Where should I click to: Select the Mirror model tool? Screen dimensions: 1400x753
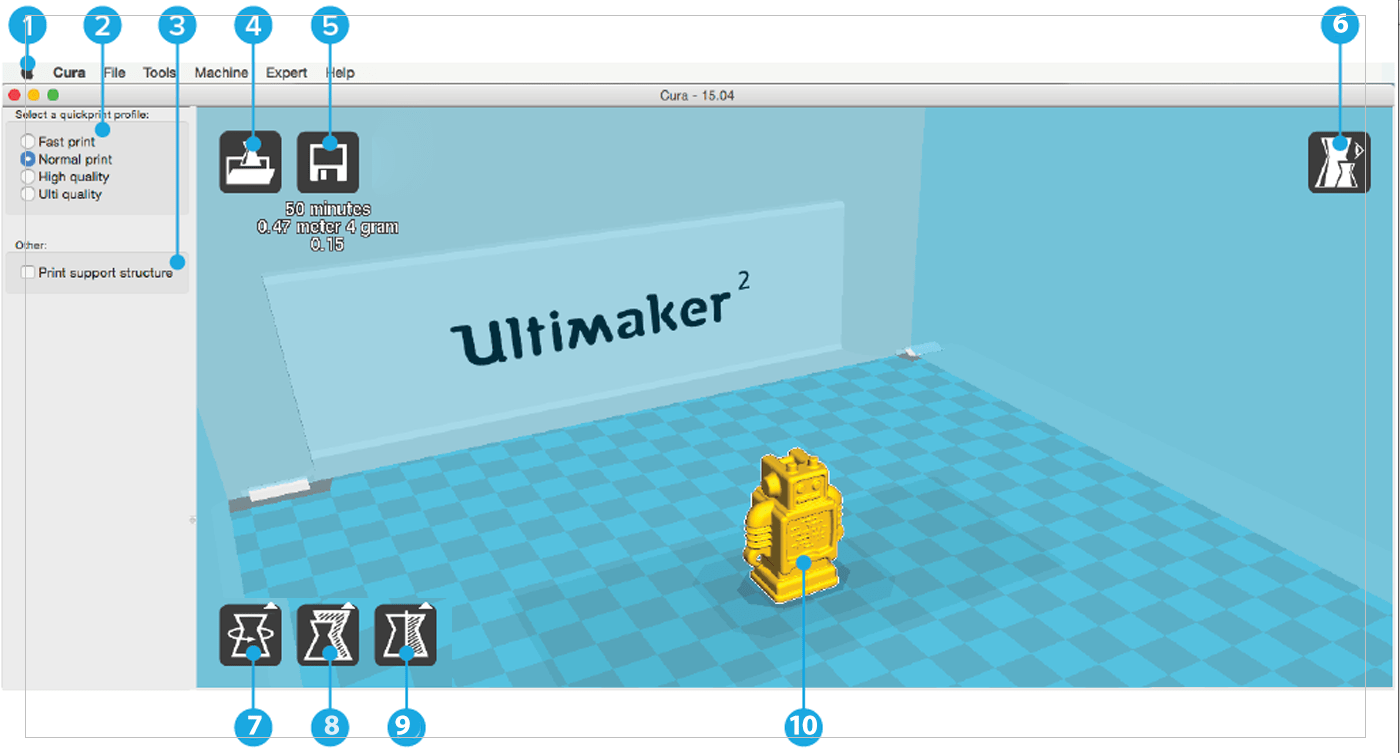pos(405,635)
